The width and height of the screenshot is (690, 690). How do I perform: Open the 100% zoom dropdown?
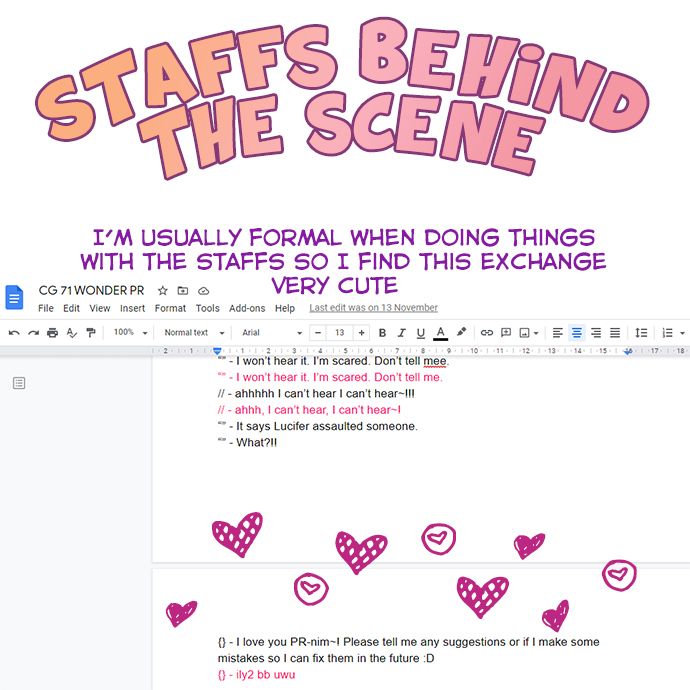[130, 332]
